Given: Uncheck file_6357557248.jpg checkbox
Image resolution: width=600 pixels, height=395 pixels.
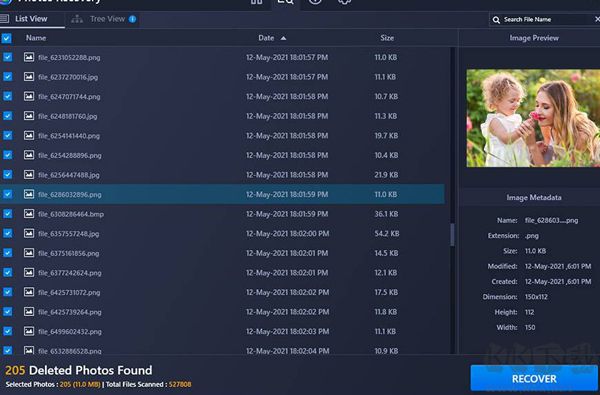Looking at the screenshot, I should point(8,233).
